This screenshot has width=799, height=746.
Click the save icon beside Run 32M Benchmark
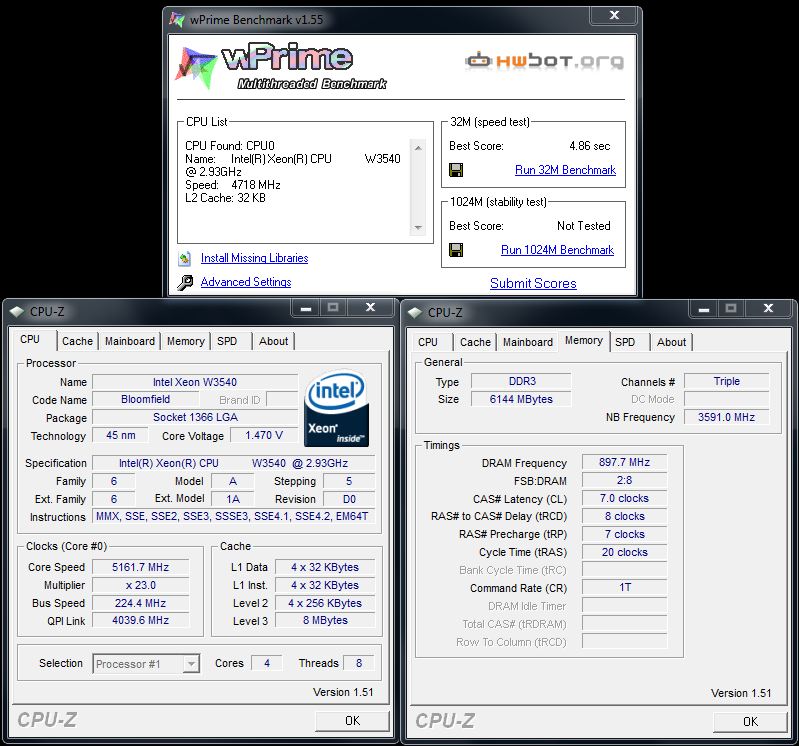tap(456, 170)
